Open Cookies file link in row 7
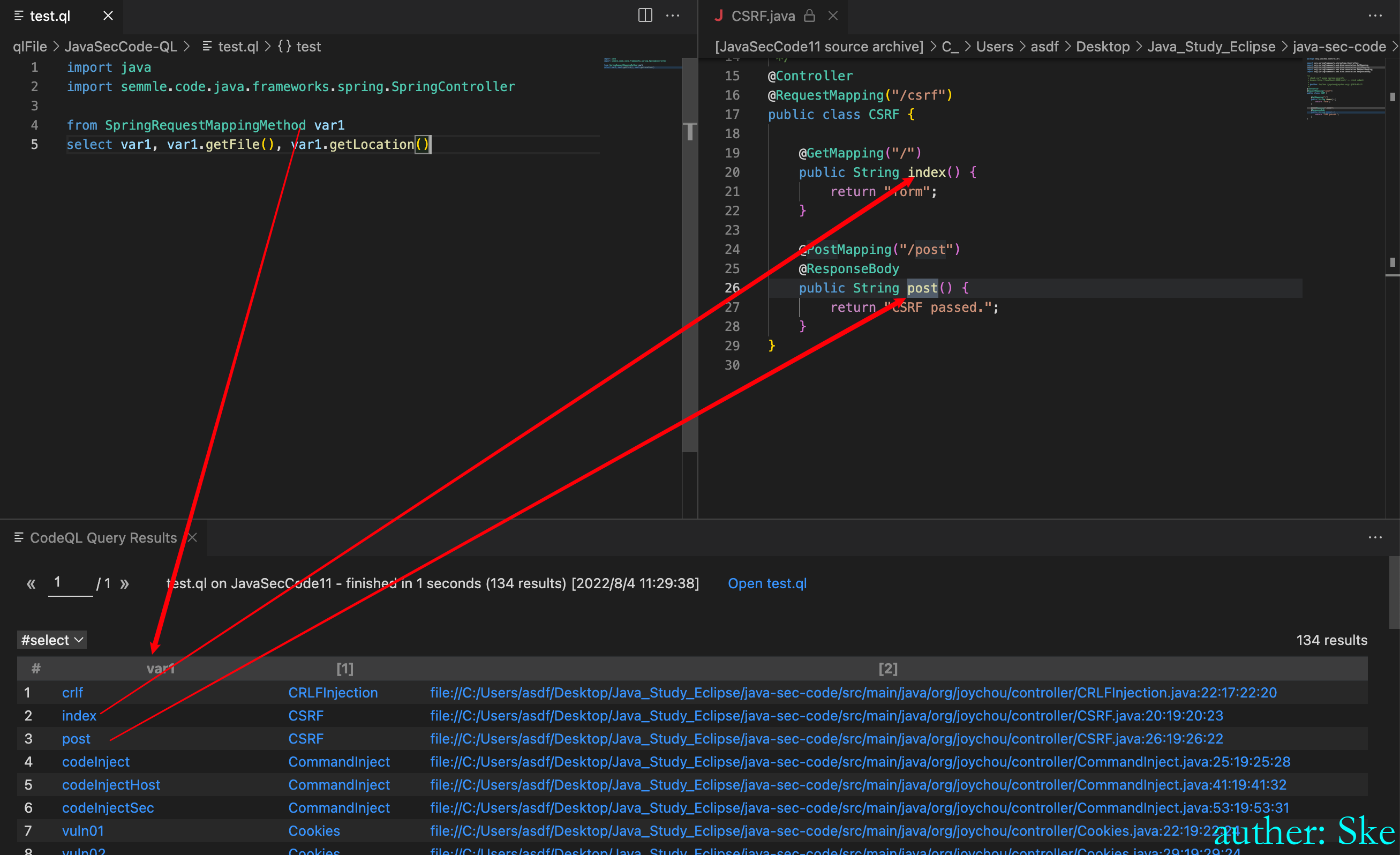1400x855 pixels. pyautogui.click(x=314, y=831)
